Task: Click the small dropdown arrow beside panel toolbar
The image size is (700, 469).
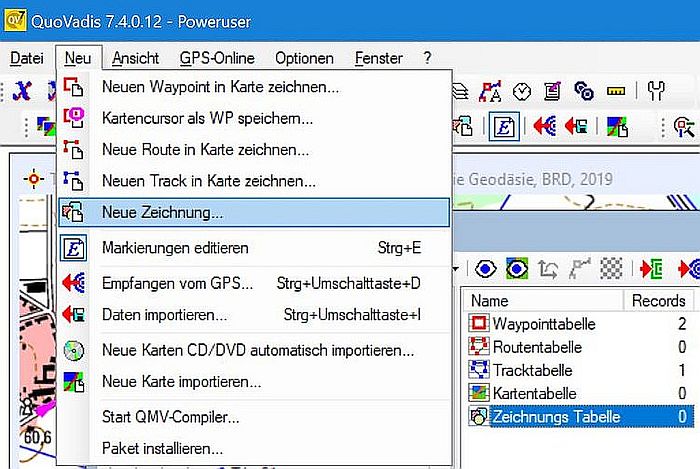Action: [x=456, y=269]
